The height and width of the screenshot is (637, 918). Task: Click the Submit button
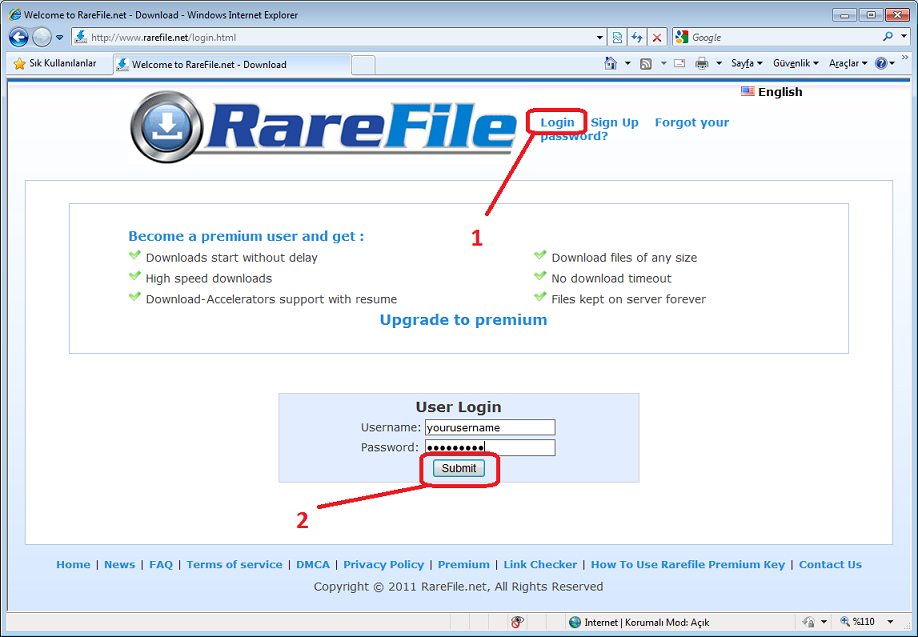(x=459, y=468)
